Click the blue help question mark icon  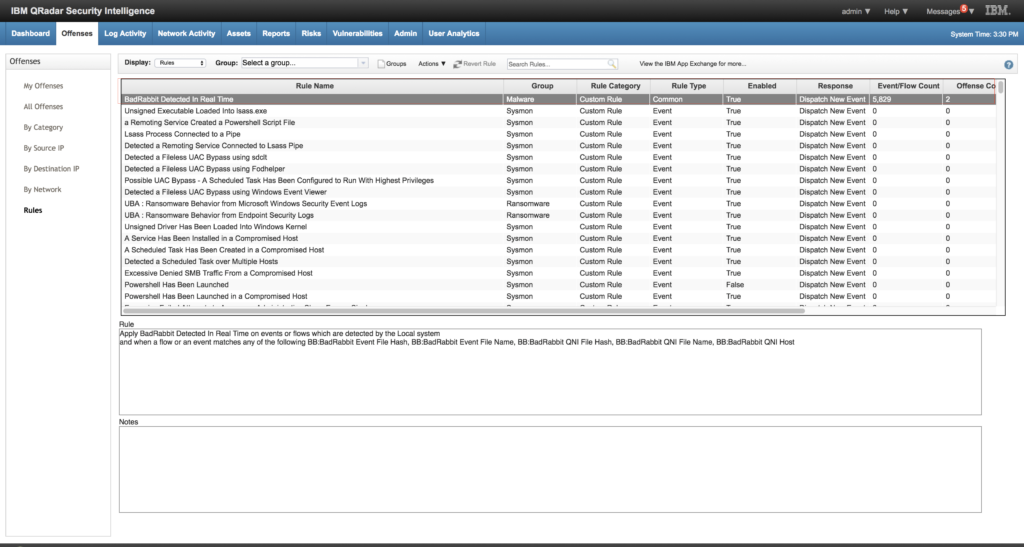tap(1008, 65)
